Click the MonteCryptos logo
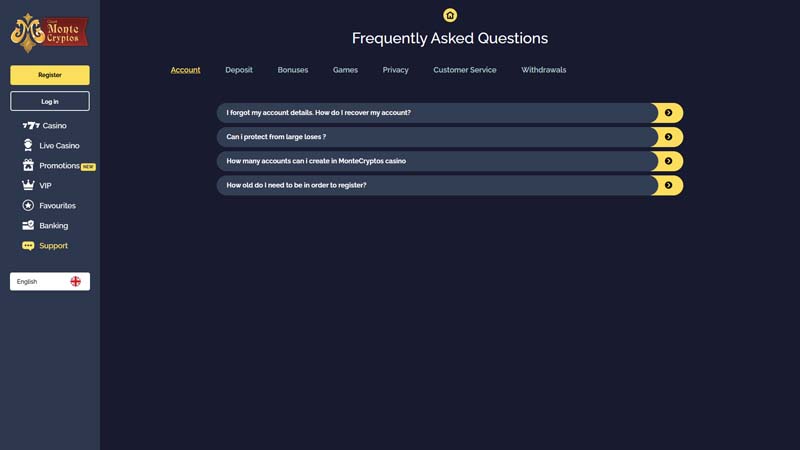 tap(49, 32)
